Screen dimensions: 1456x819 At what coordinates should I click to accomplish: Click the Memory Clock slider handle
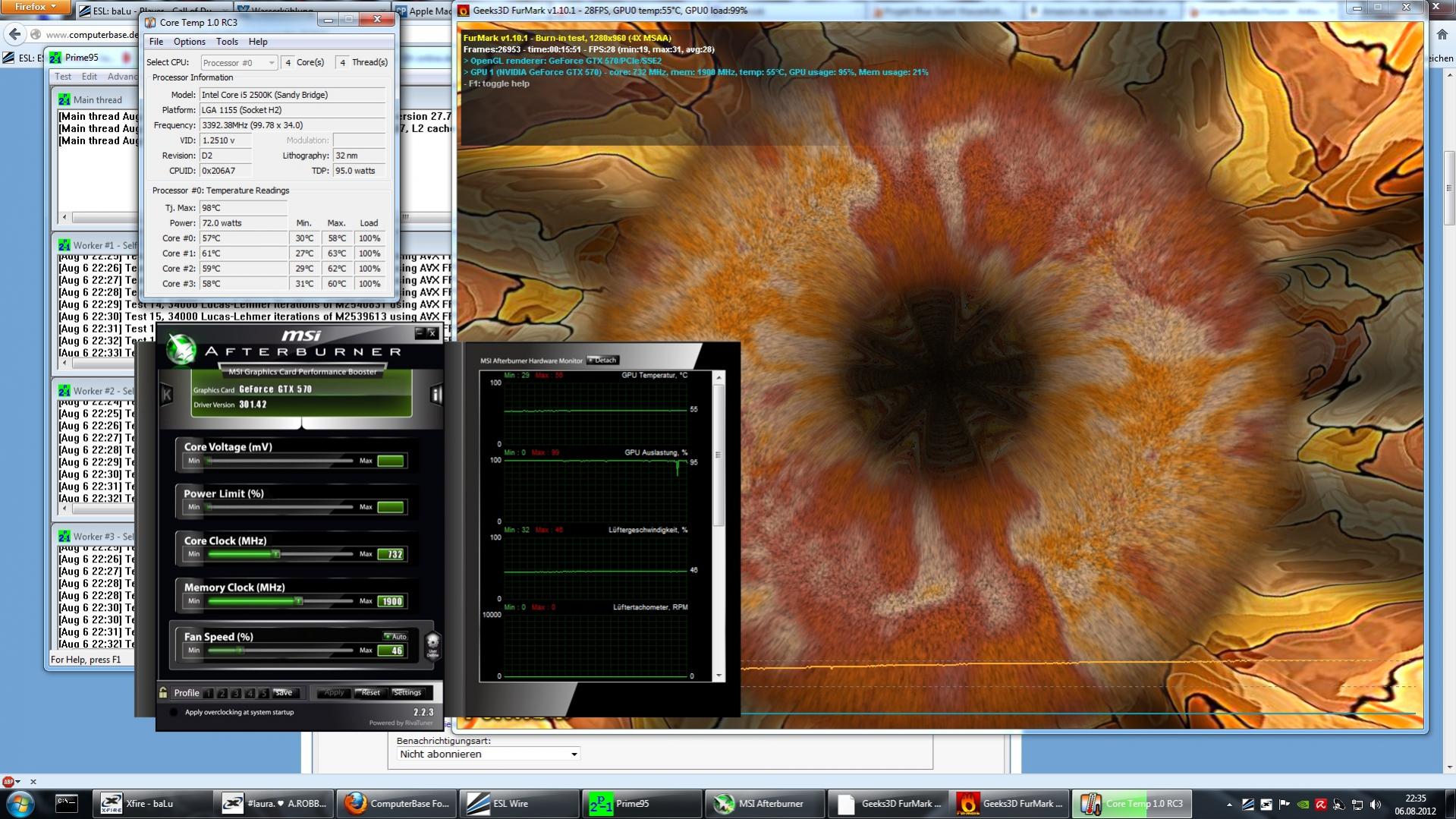point(299,601)
